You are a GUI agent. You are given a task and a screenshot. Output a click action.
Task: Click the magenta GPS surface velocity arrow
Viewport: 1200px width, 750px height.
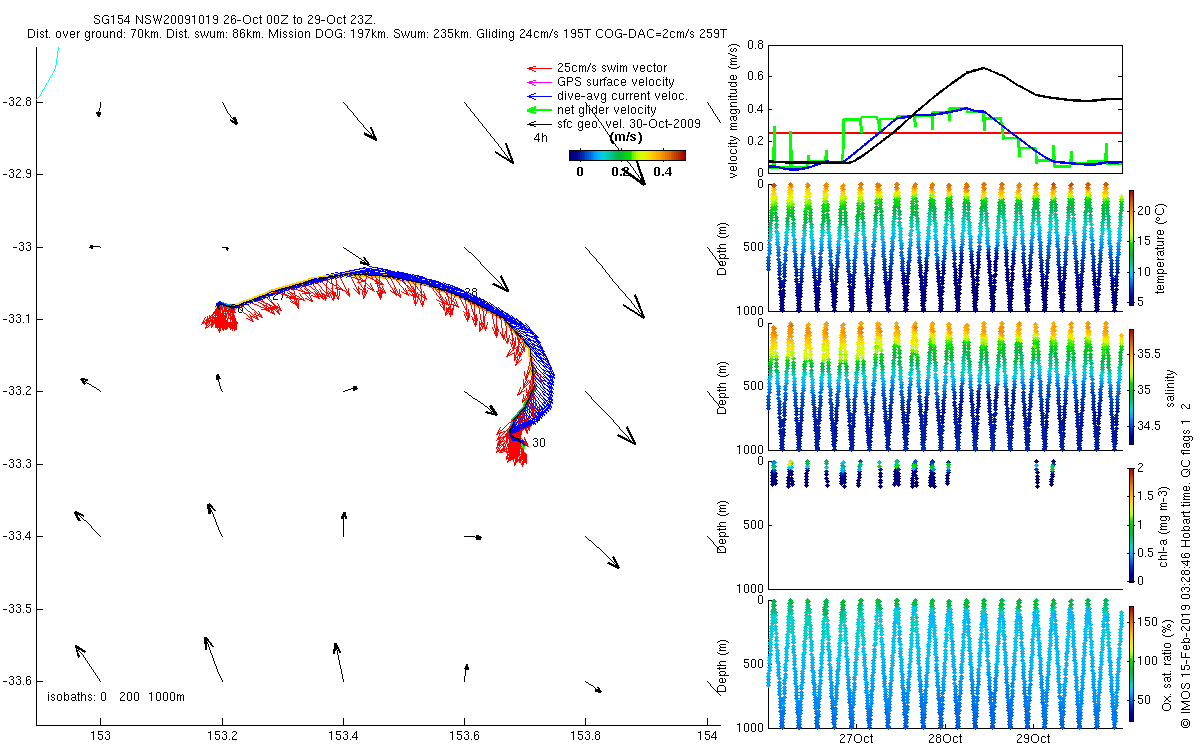coord(538,82)
